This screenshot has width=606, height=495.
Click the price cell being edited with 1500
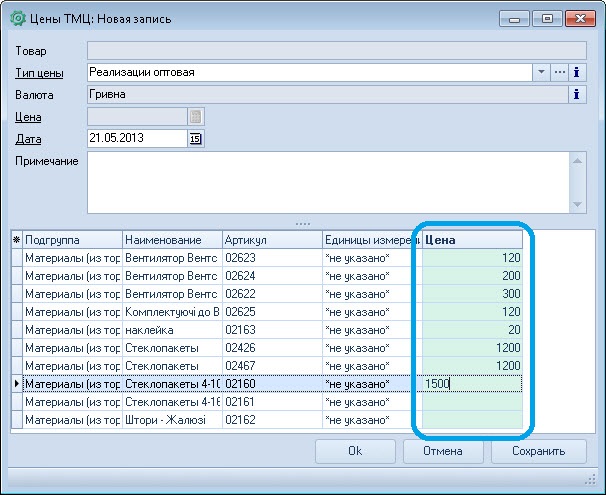[472, 384]
